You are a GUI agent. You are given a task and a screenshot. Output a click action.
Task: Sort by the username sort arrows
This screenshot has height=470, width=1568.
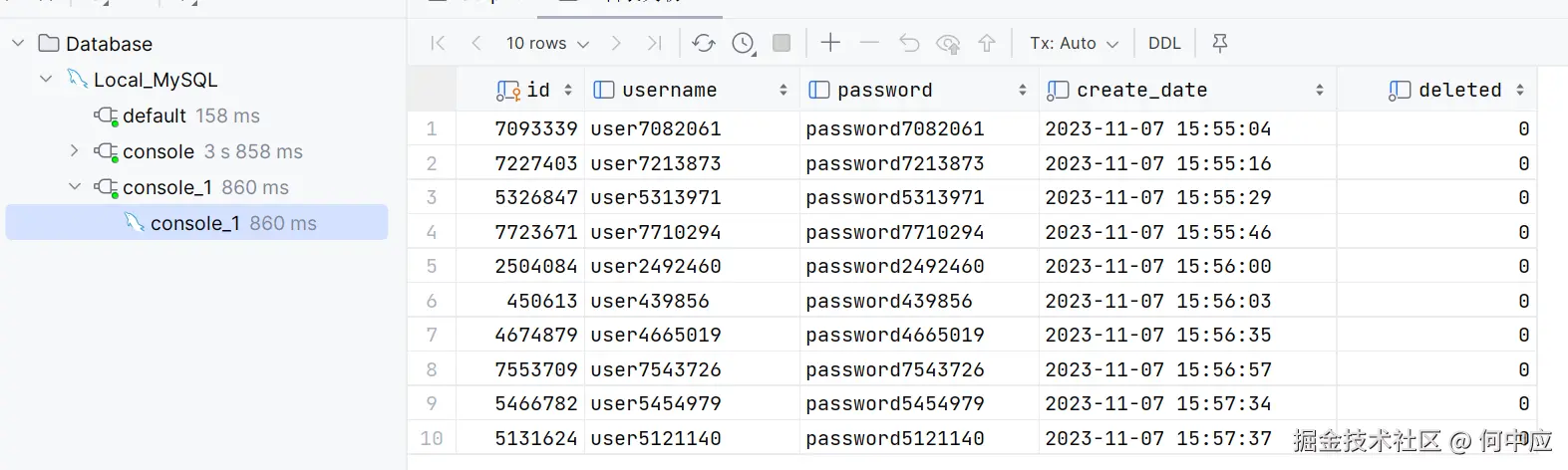784,90
